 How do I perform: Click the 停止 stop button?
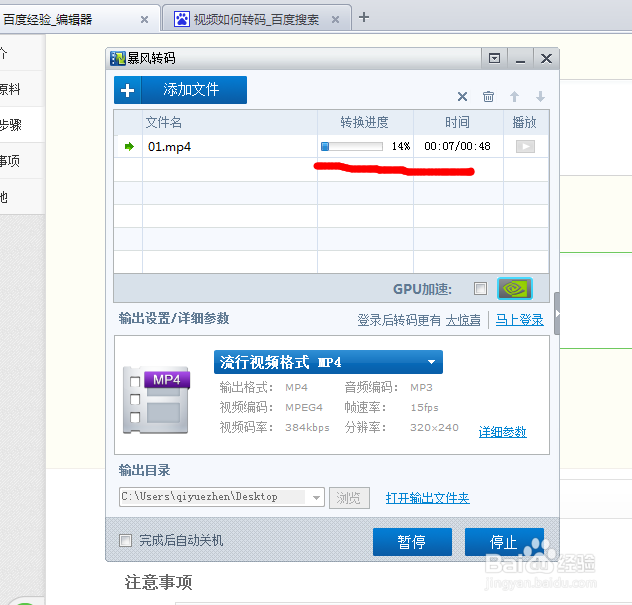click(x=504, y=542)
